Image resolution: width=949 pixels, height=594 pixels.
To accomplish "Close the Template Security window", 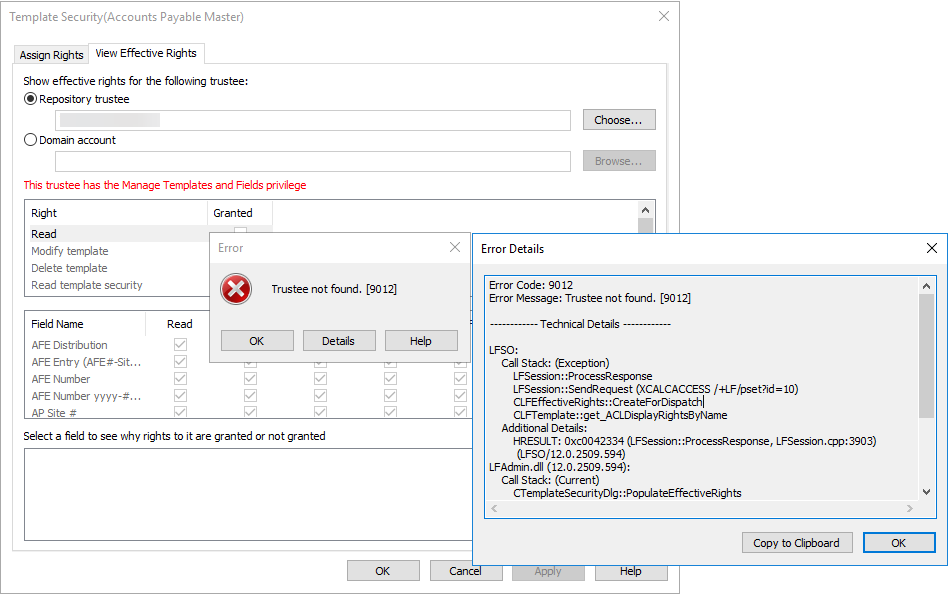I will [x=664, y=16].
